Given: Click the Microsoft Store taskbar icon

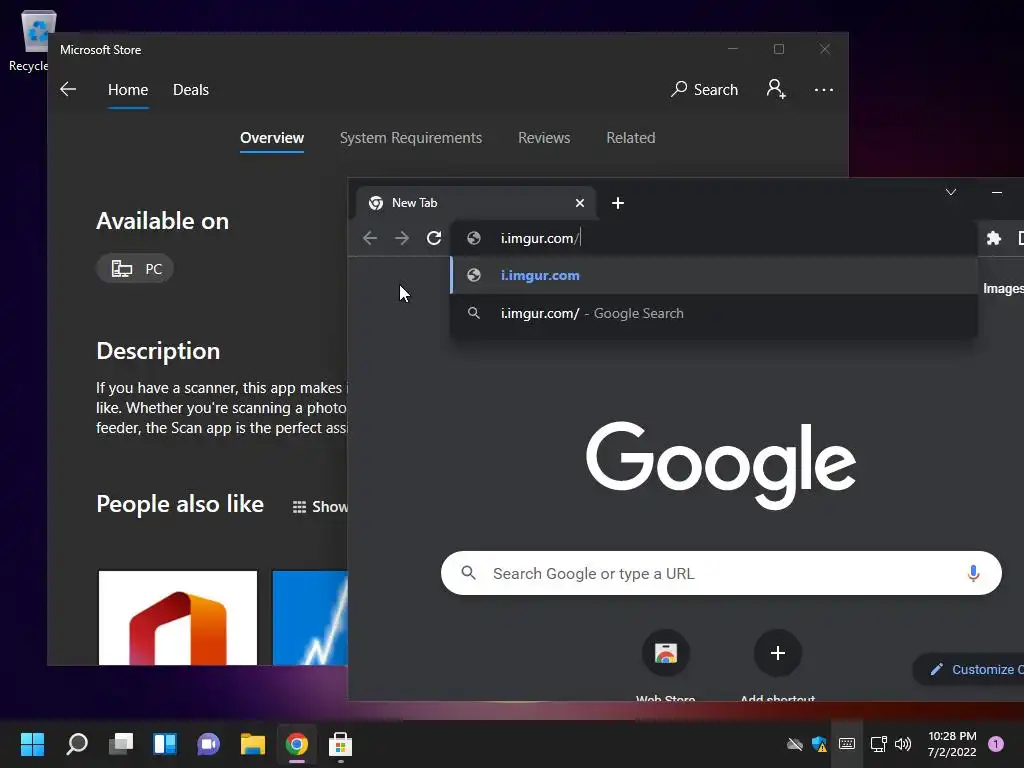Looking at the screenshot, I should [340, 744].
